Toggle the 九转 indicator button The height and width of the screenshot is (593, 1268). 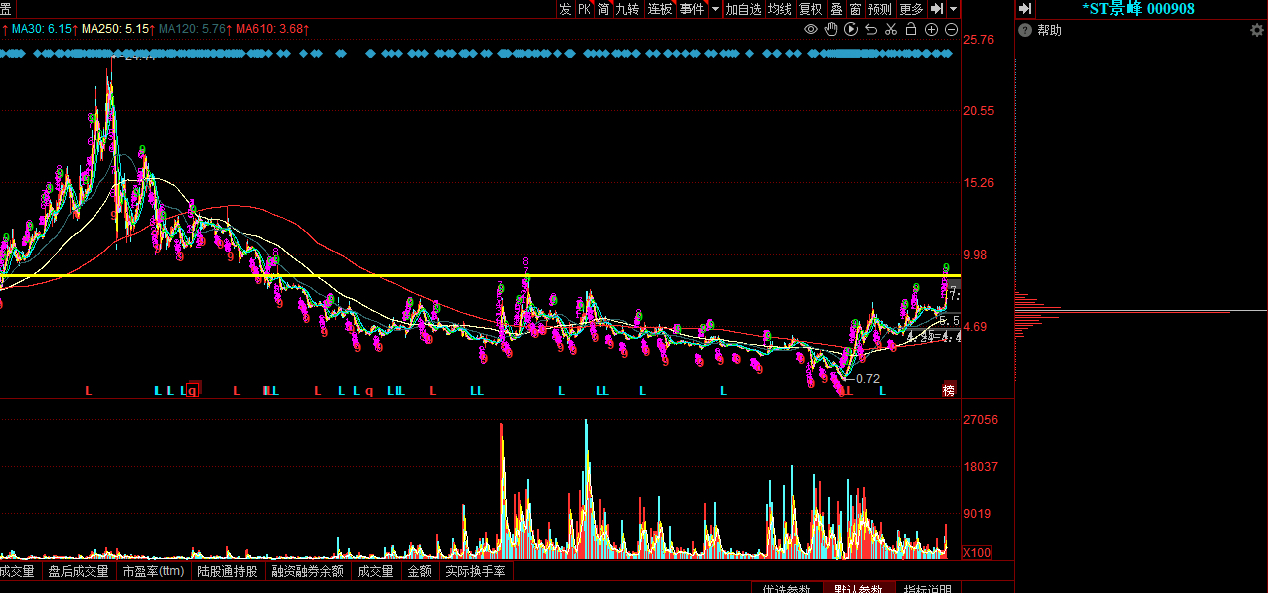point(628,8)
